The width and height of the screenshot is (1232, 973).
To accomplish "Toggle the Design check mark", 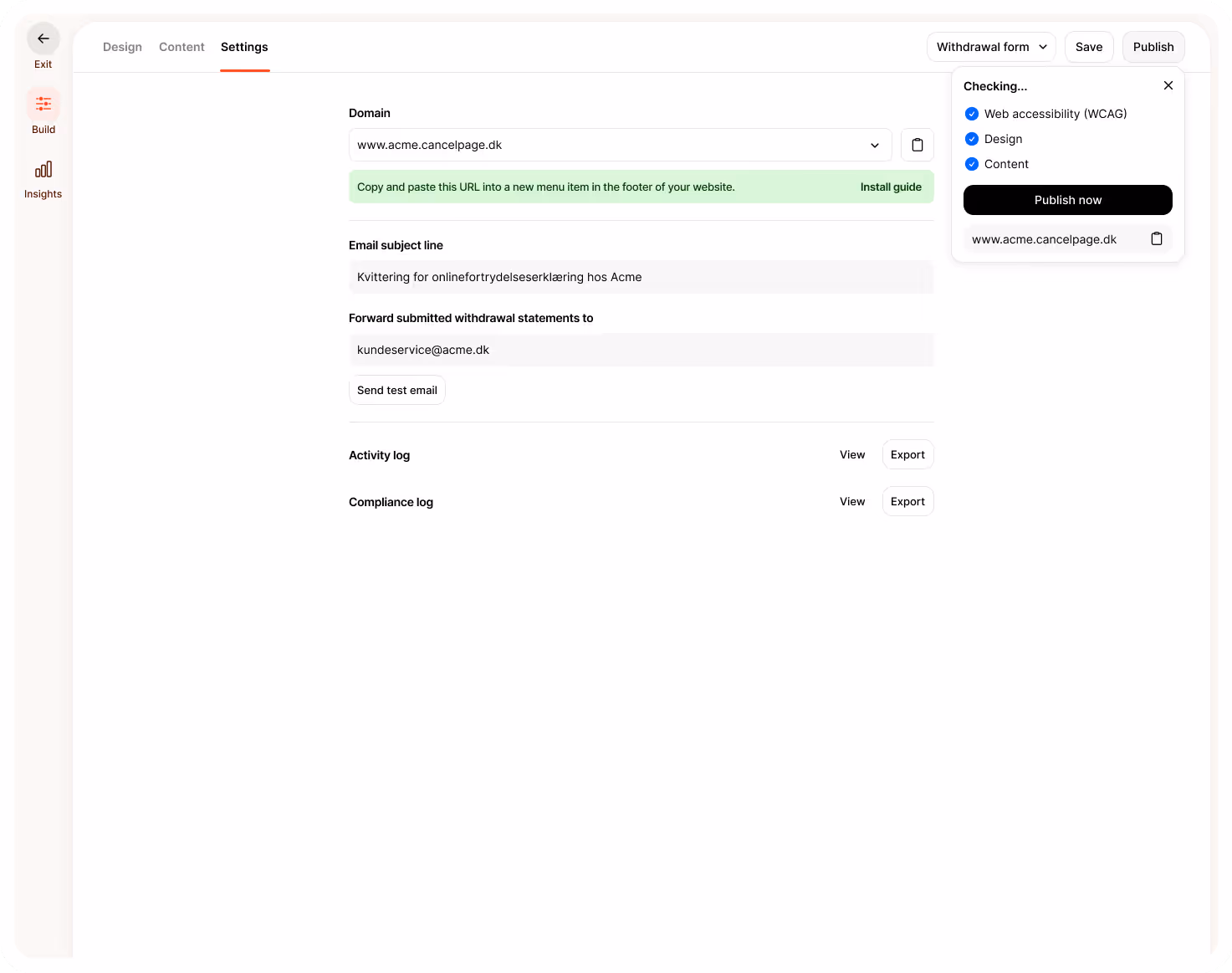I will [972, 139].
